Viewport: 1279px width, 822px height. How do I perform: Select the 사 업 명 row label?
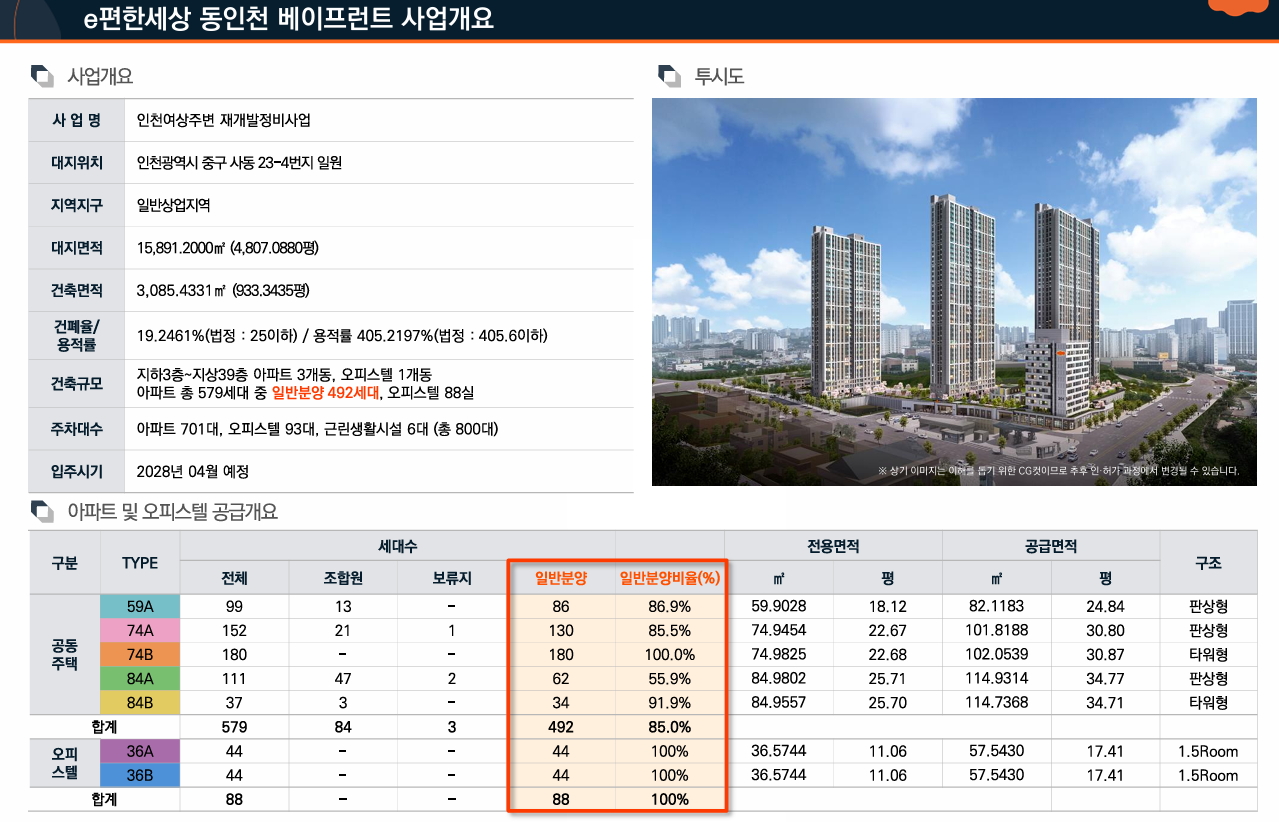pyautogui.click(x=77, y=120)
